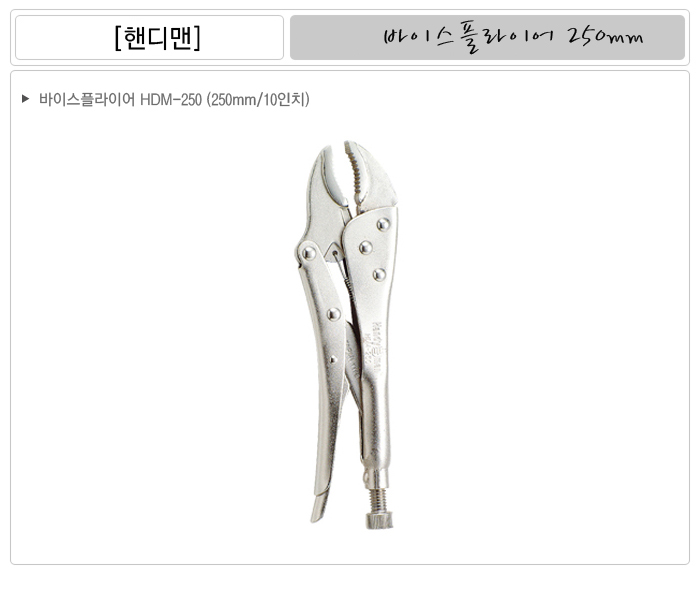The image size is (700, 608).
Task: Click the 바이스플라이어 HDM-250 (250mm/10인치) product text
Action: point(174,99)
